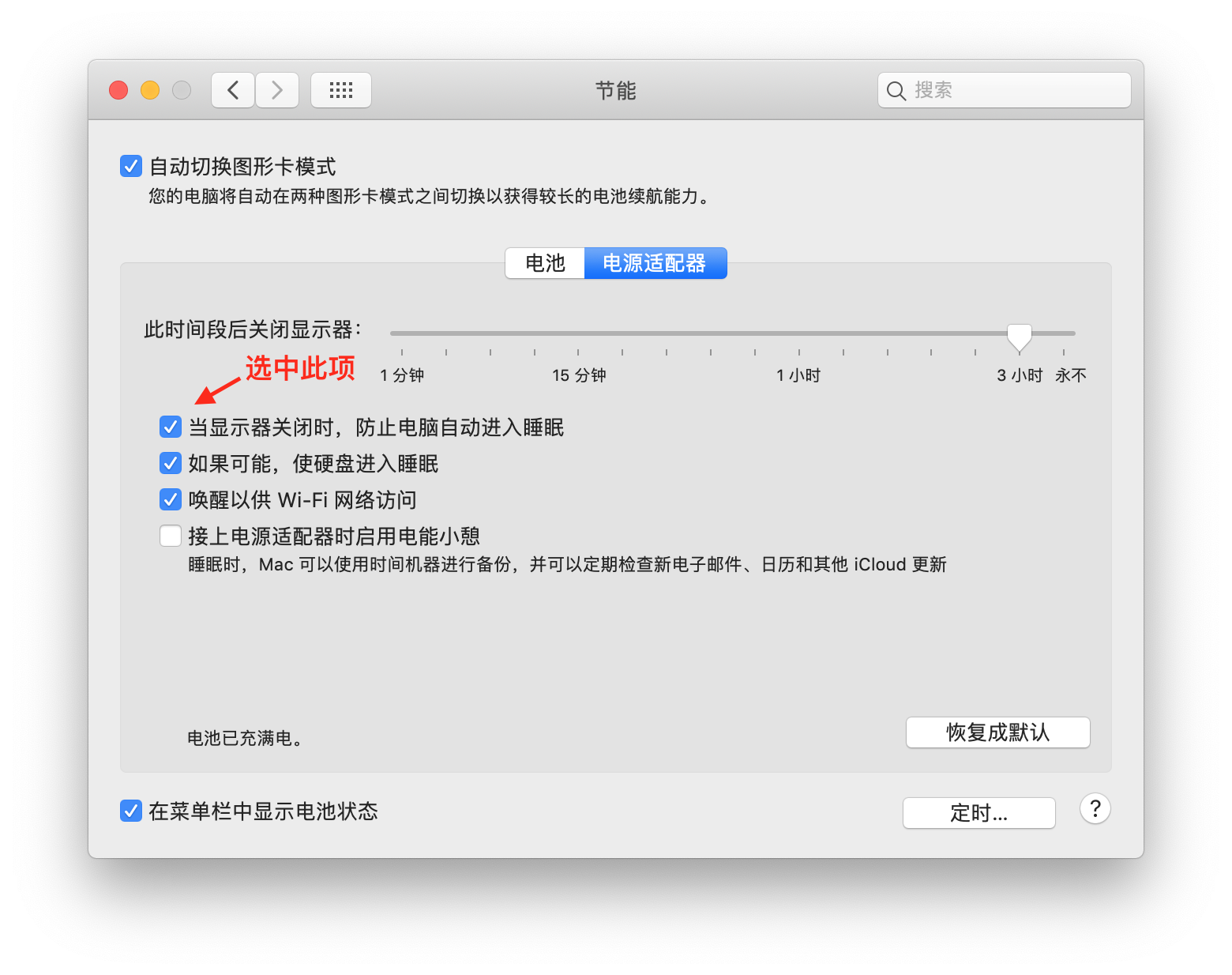Minimize the window with yellow button

pyautogui.click(x=150, y=90)
